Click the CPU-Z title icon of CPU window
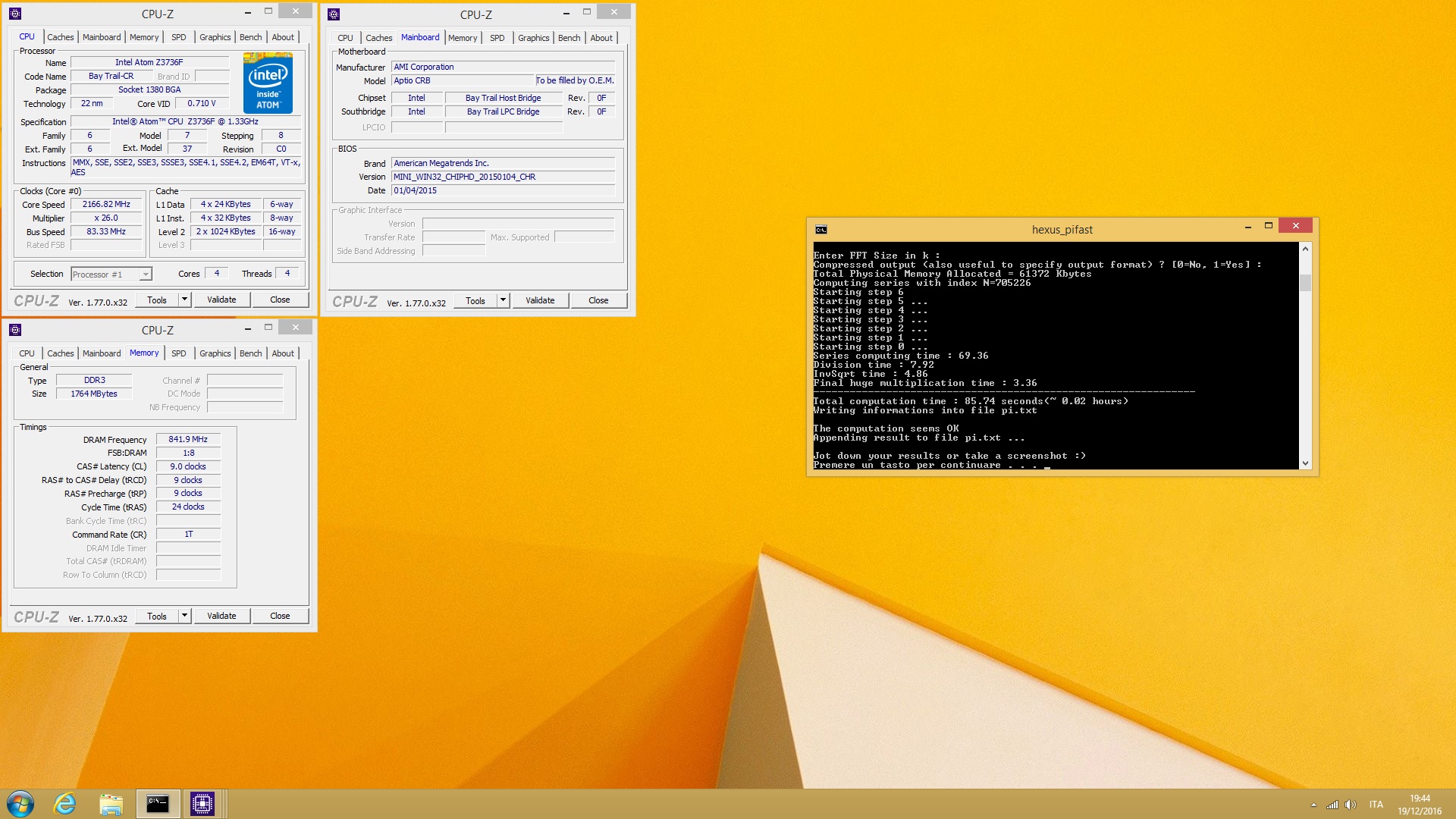 coord(15,14)
